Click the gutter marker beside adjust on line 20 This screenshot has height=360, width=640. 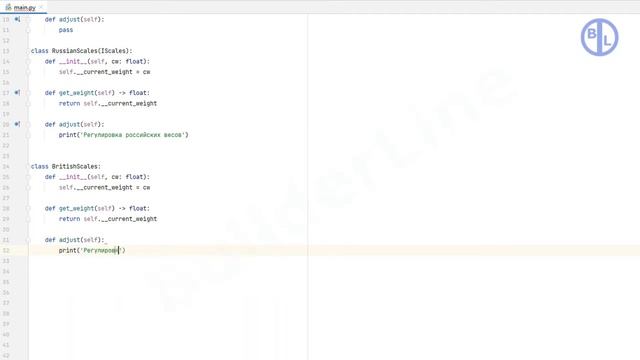coord(17,124)
